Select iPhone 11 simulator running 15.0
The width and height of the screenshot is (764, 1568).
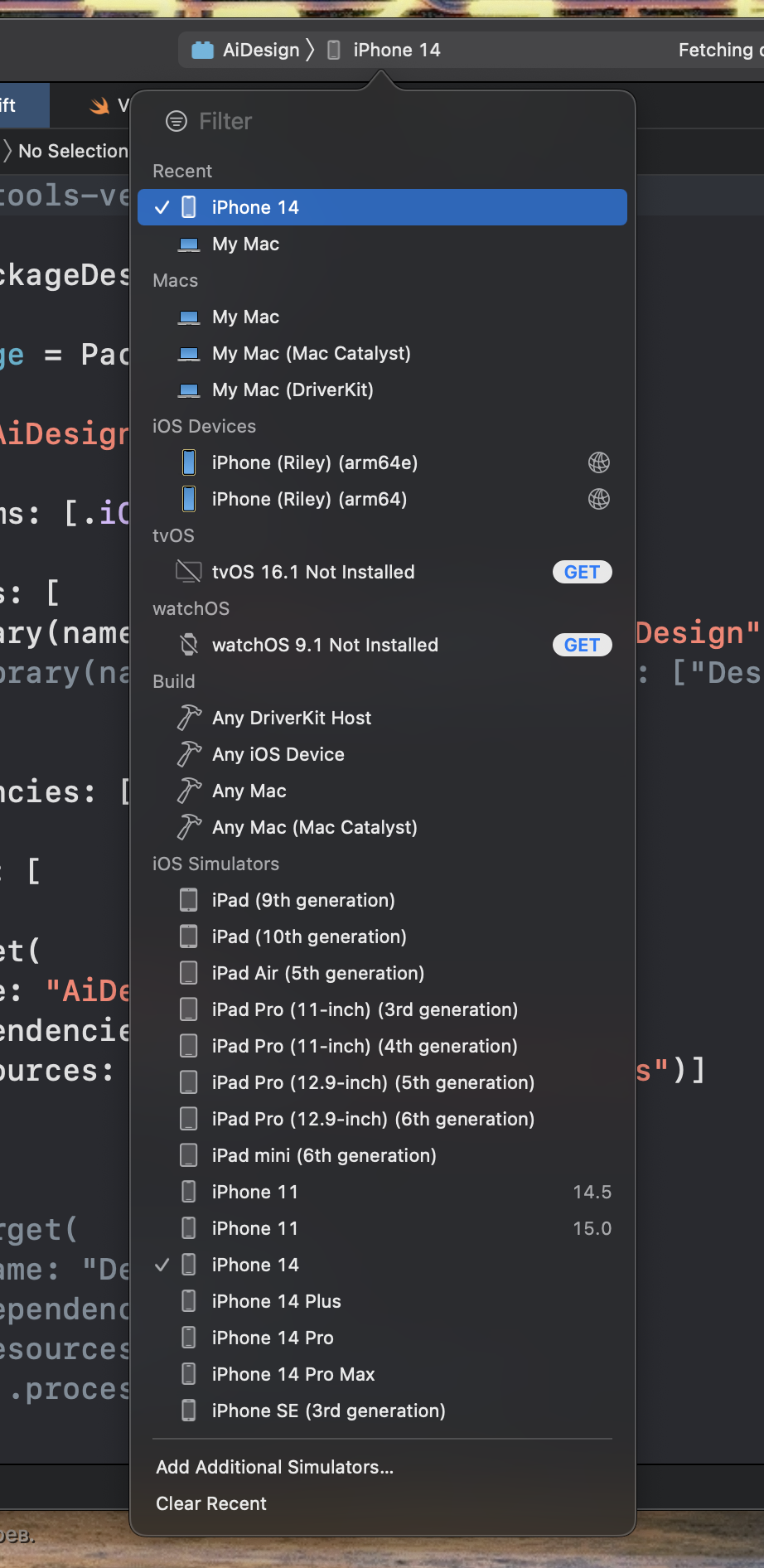pyautogui.click(x=382, y=1228)
